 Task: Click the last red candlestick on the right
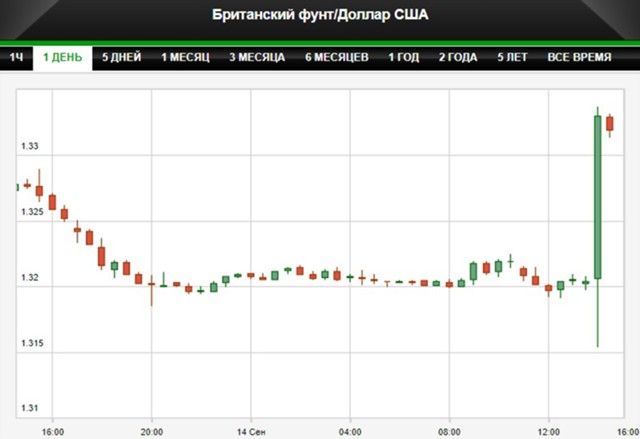tap(610, 124)
